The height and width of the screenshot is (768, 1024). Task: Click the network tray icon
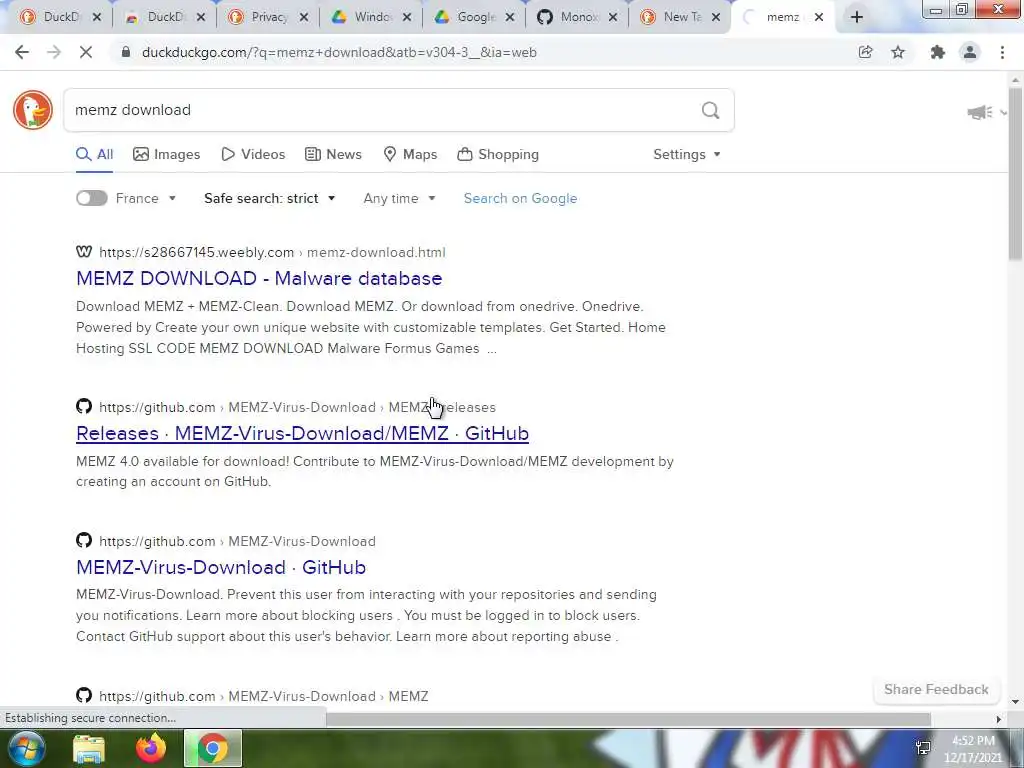pyautogui.click(x=923, y=748)
